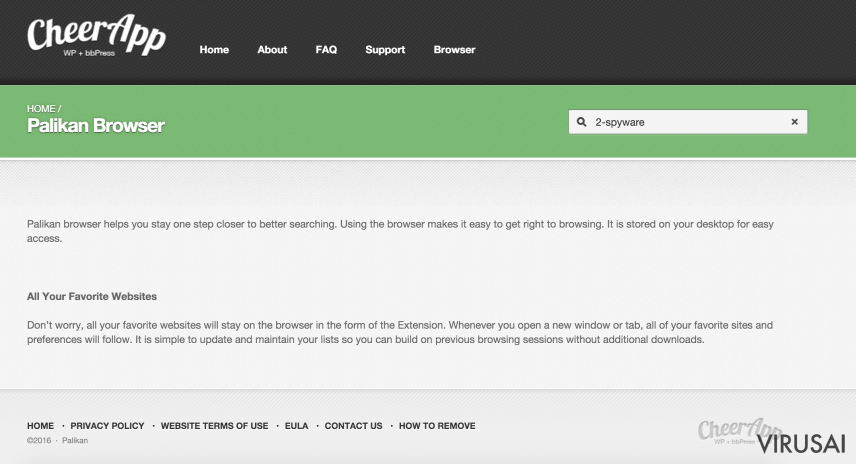Clear the search field with X
The image size is (856, 464).
pyautogui.click(x=794, y=122)
